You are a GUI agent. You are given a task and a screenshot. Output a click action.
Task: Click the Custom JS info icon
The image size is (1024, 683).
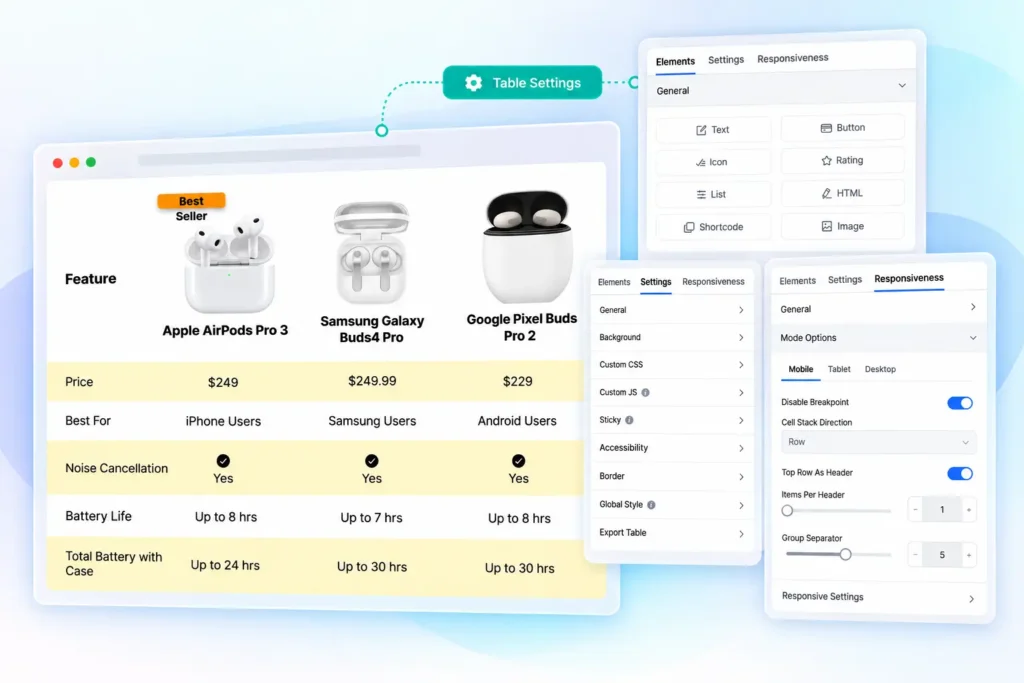coord(645,392)
